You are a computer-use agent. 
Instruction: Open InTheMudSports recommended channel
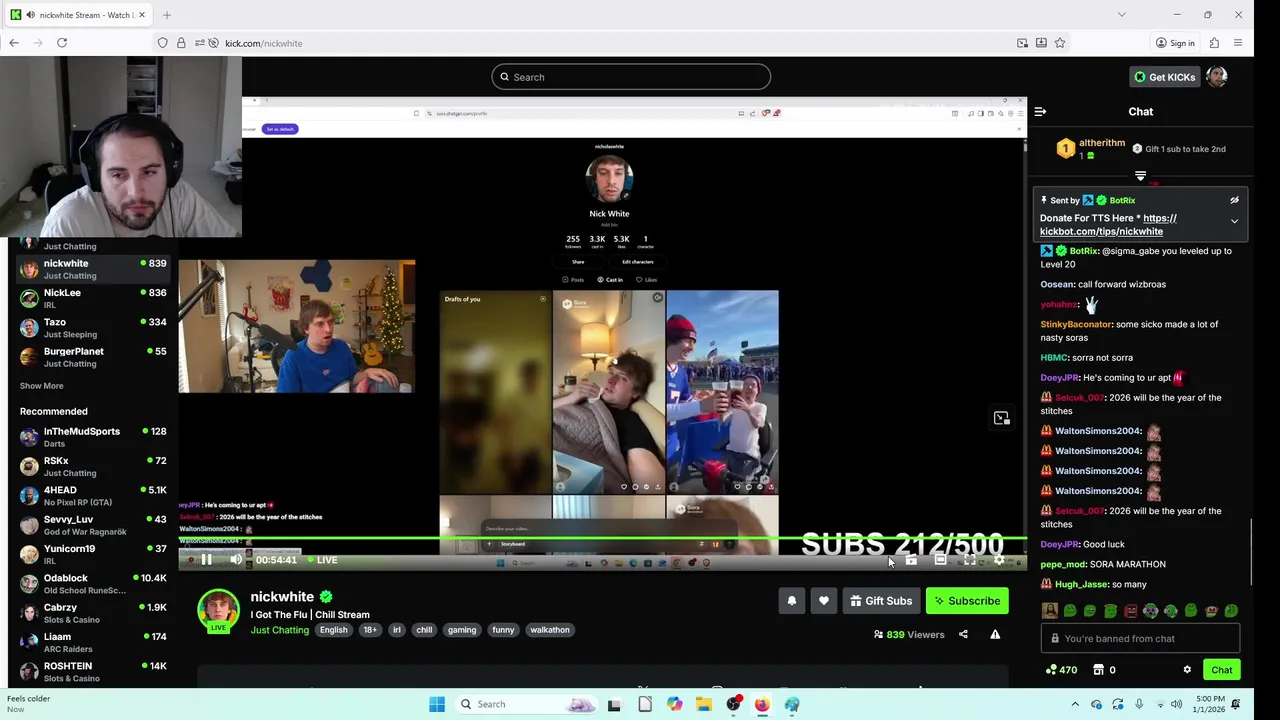[x=93, y=437]
